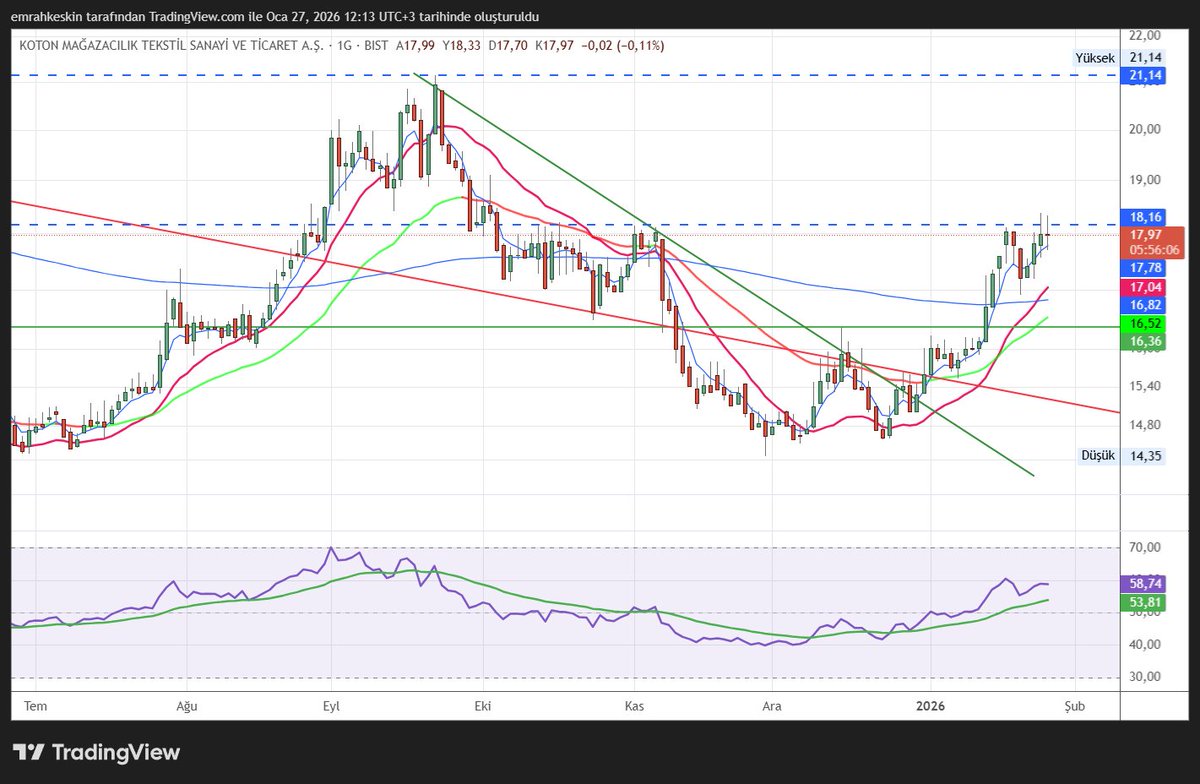
Task: Click the KOTON MAĞAZACILIK symbol title
Action: [x=171, y=45]
